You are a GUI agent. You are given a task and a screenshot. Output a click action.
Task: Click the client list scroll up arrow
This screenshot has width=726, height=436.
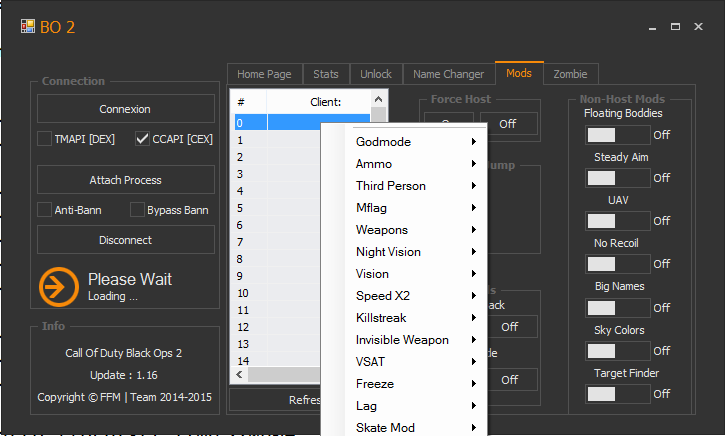[378, 99]
